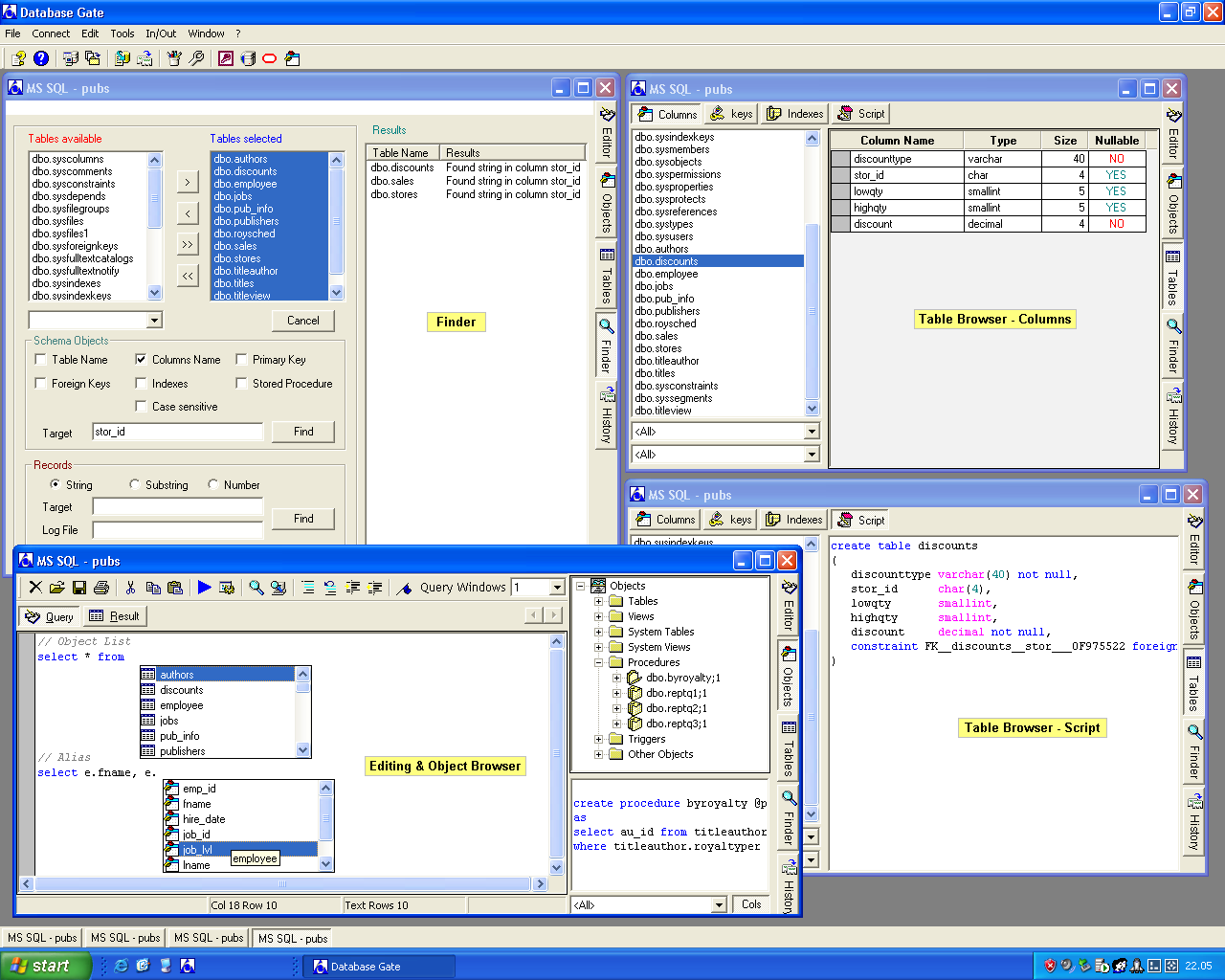The image size is (1225, 980).
Task: Click the save (floppy disk) icon in editor toolbar
Action: coord(79,588)
